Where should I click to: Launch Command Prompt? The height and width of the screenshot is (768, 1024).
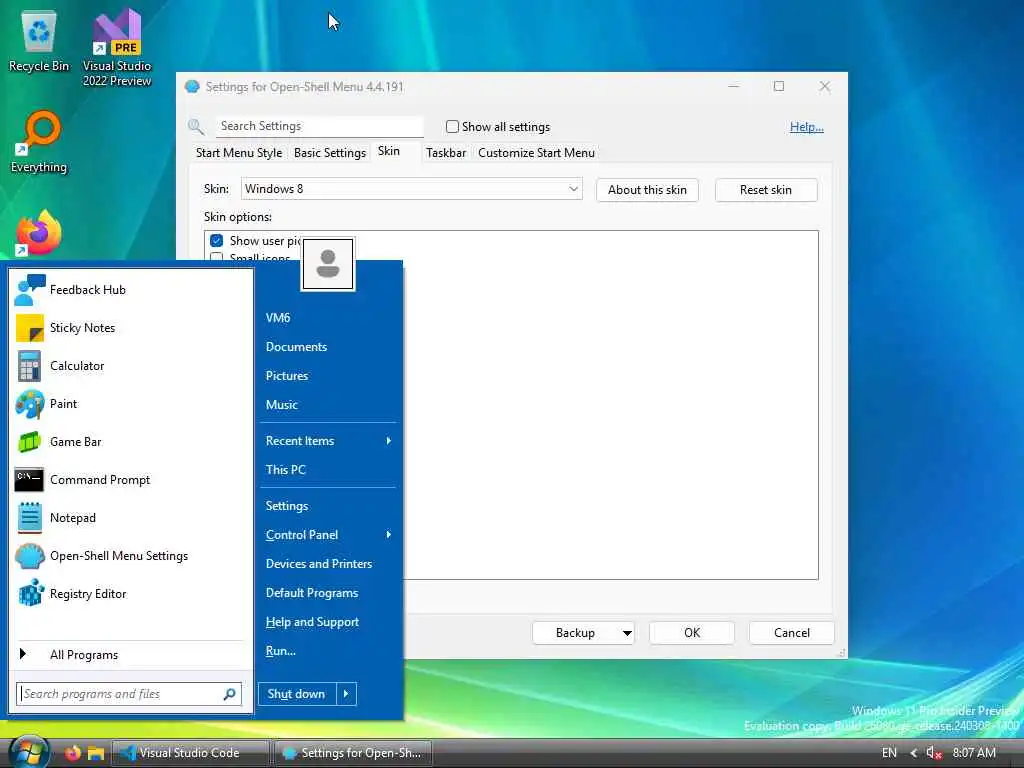pos(131,480)
